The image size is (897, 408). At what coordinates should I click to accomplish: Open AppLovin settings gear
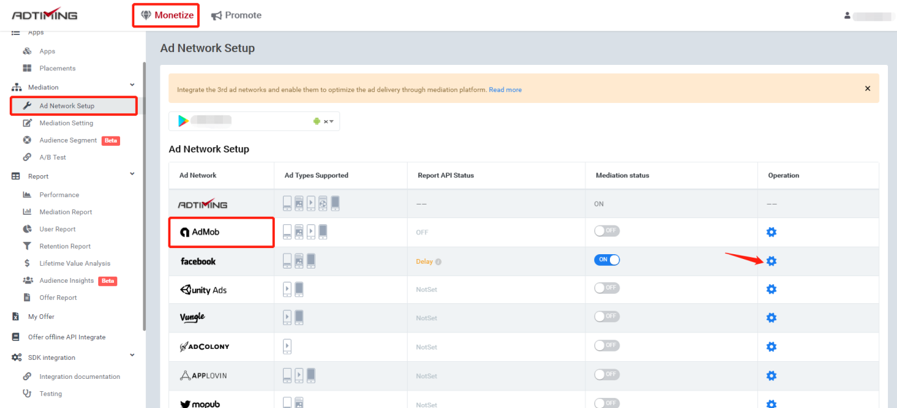[x=771, y=375]
